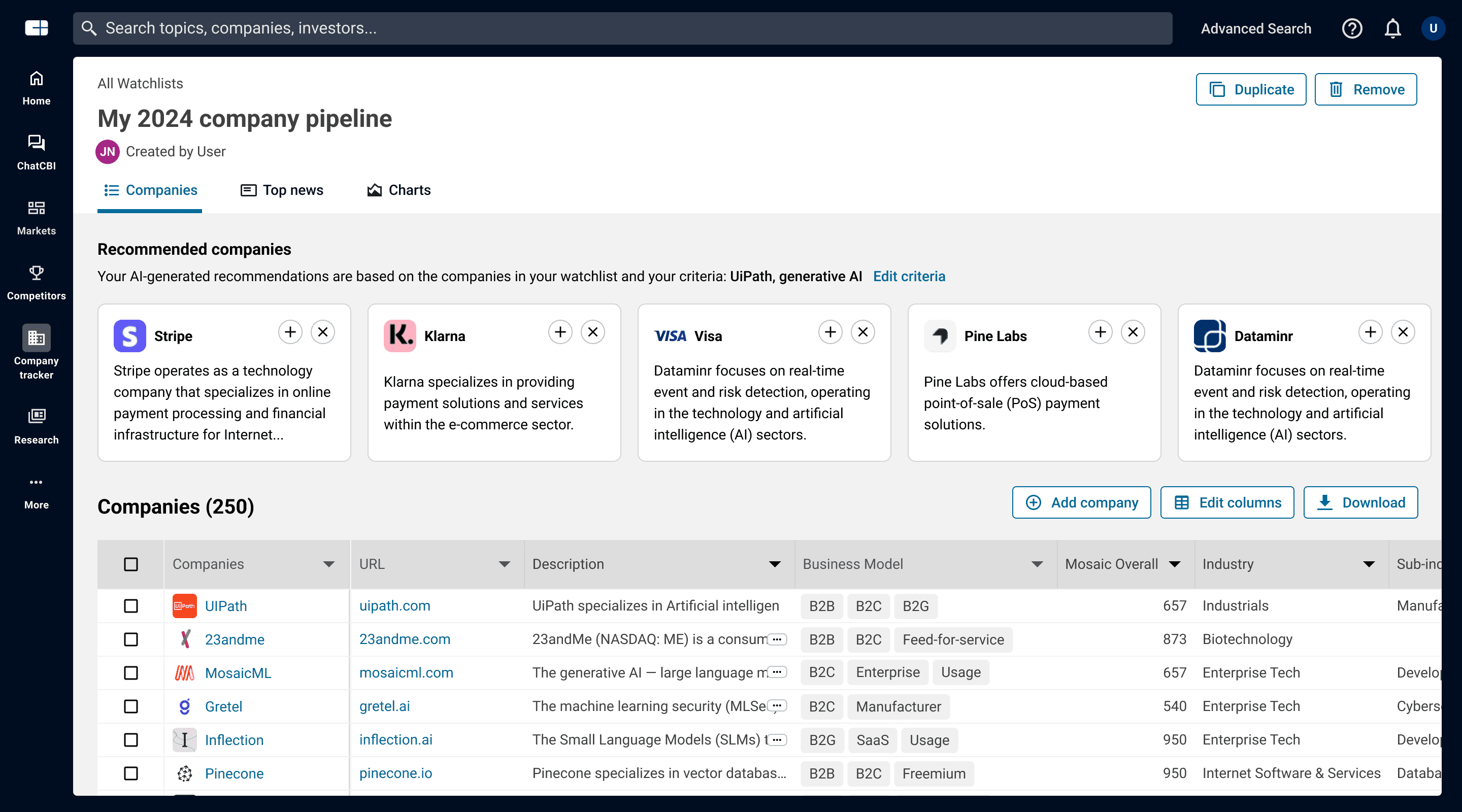Click the Edit criteria link
Image resolution: width=1462 pixels, height=812 pixels.
pos(909,277)
